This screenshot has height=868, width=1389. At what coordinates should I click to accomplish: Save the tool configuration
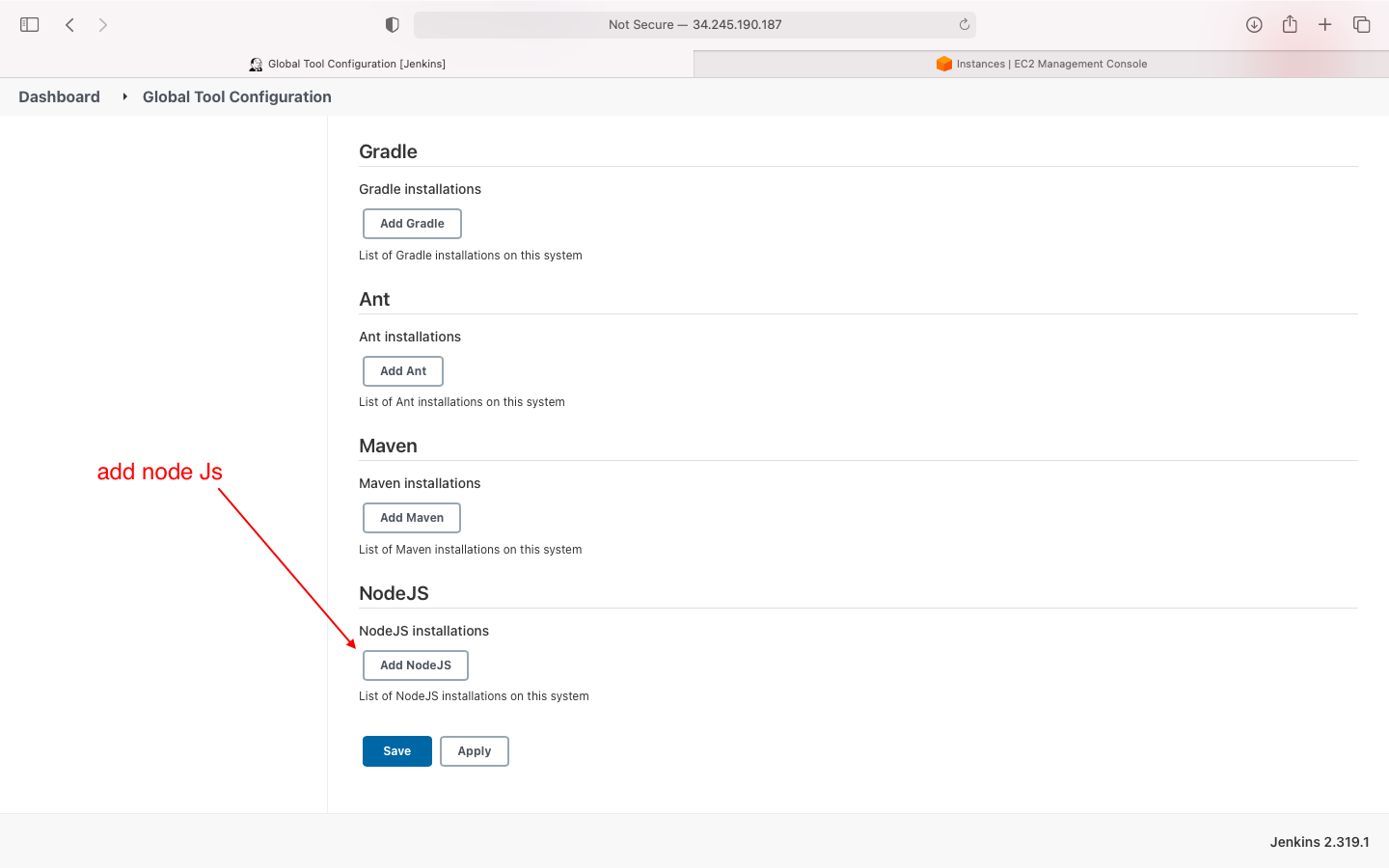[397, 751]
